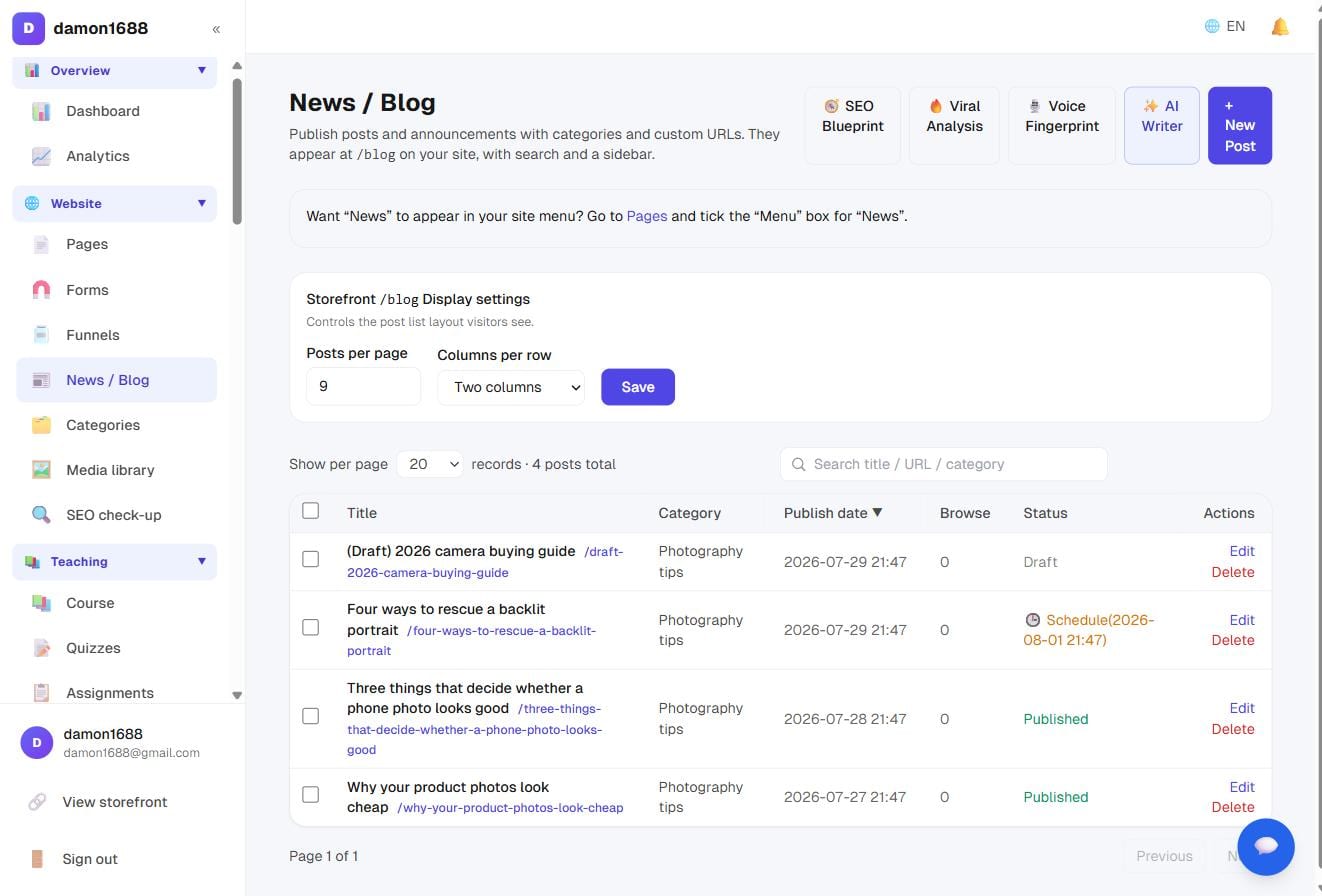1322x896 pixels.
Task: Delete the product photos look cheap post
Action: 1233,807
